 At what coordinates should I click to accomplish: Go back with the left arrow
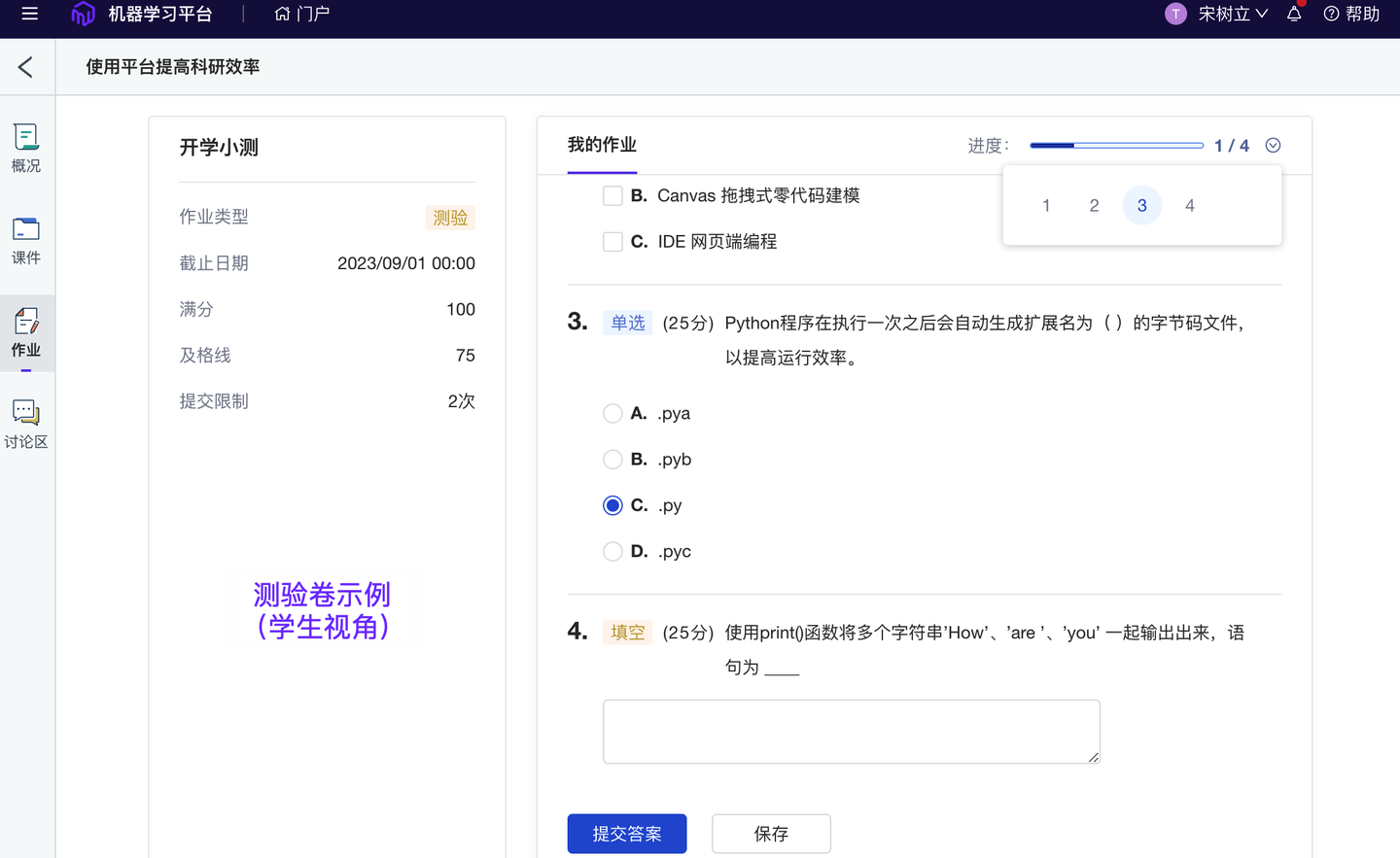pos(26,67)
